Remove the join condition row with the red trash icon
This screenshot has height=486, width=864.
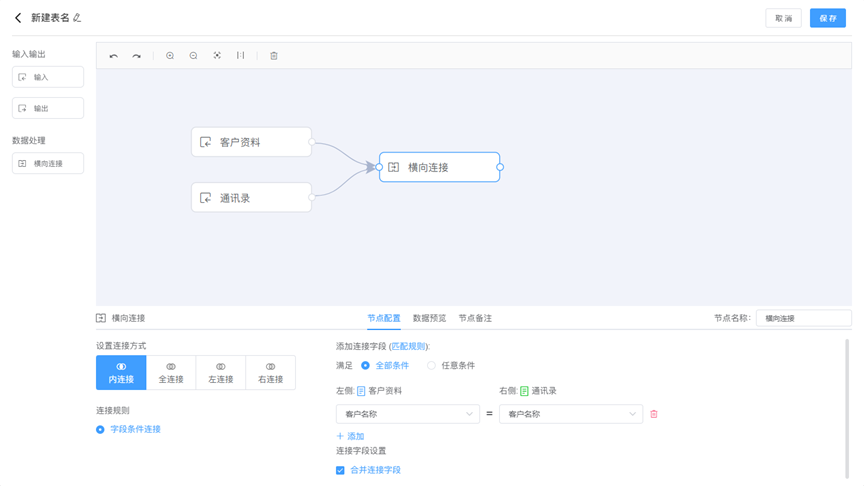point(654,414)
